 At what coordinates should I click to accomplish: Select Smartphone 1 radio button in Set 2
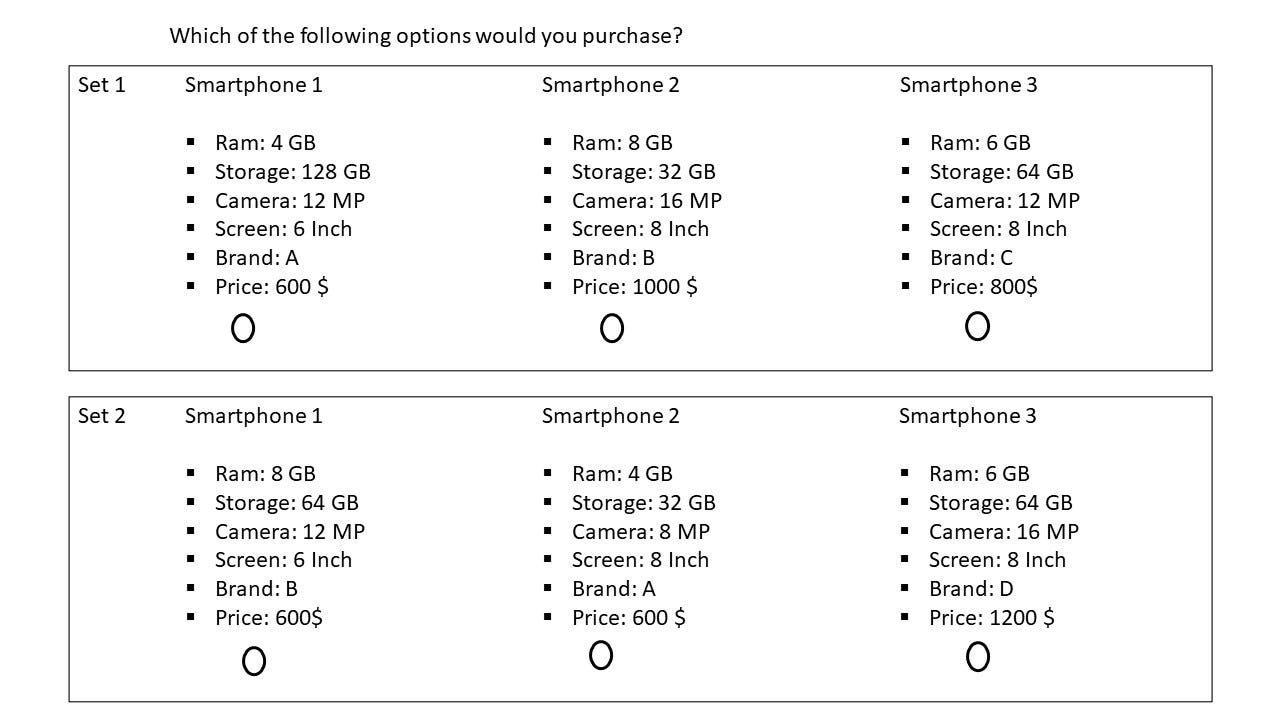click(254, 661)
